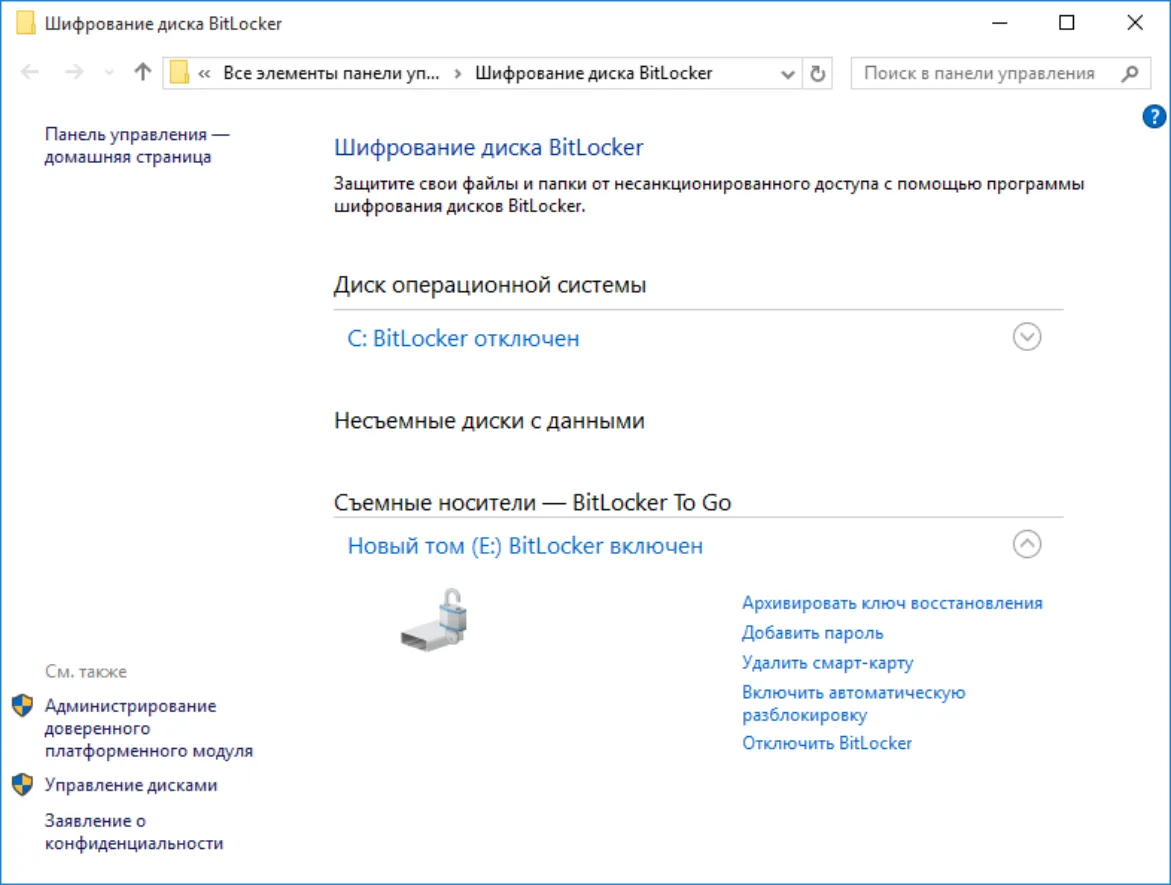Click the 'Поиск в панели управления' search field
The height and width of the screenshot is (885, 1171).
(1000, 73)
